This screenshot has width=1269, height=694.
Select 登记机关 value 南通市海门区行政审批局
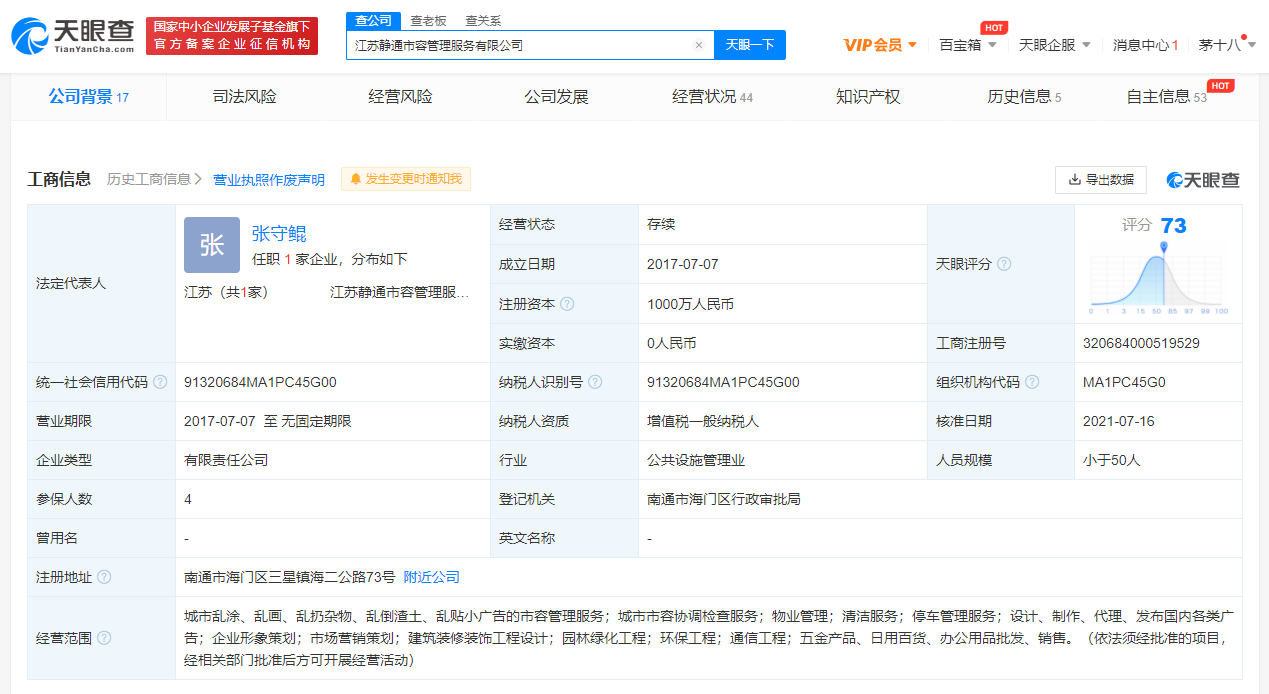pyautogui.click(x=724, y=499)
